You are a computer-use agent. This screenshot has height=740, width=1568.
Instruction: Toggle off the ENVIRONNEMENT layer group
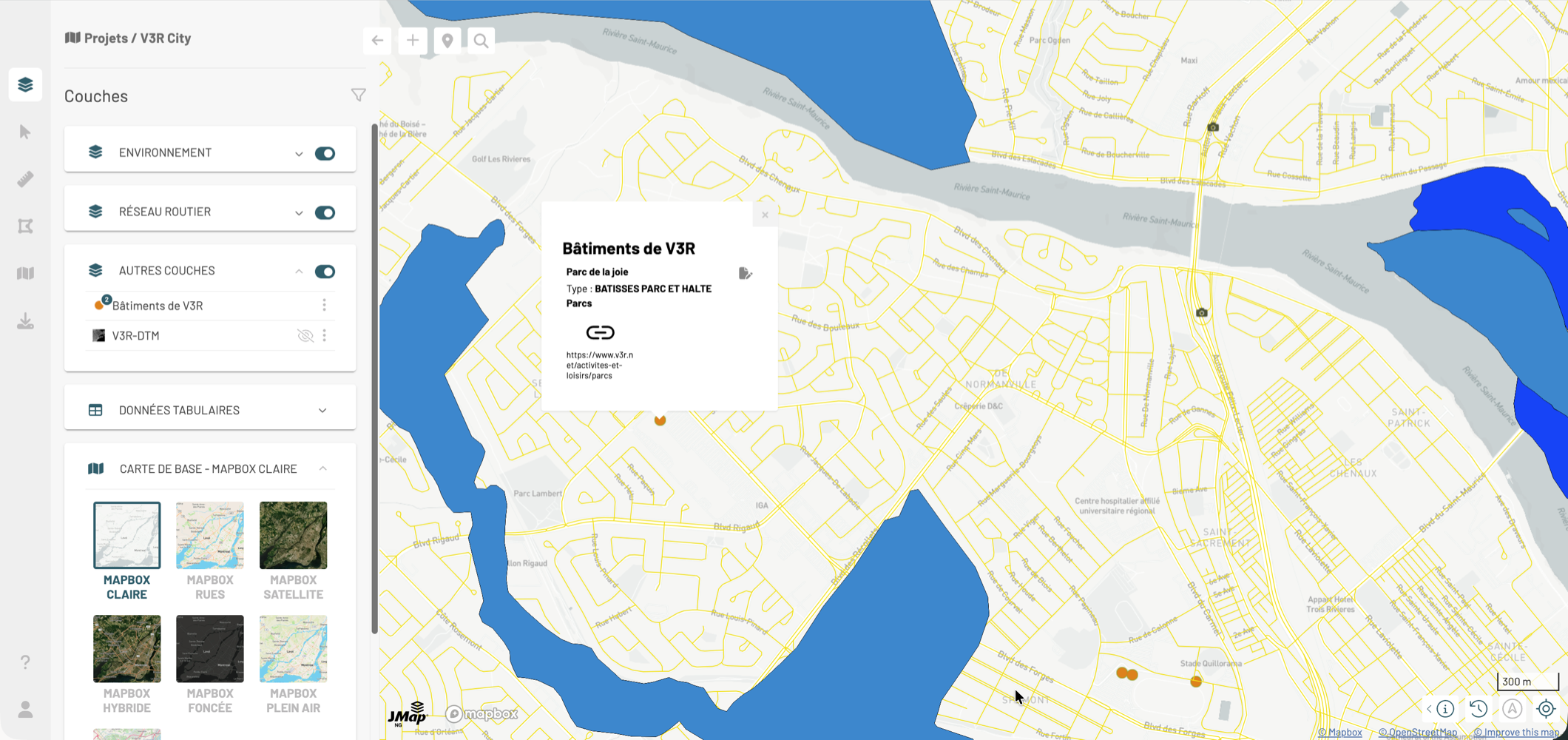325,153
